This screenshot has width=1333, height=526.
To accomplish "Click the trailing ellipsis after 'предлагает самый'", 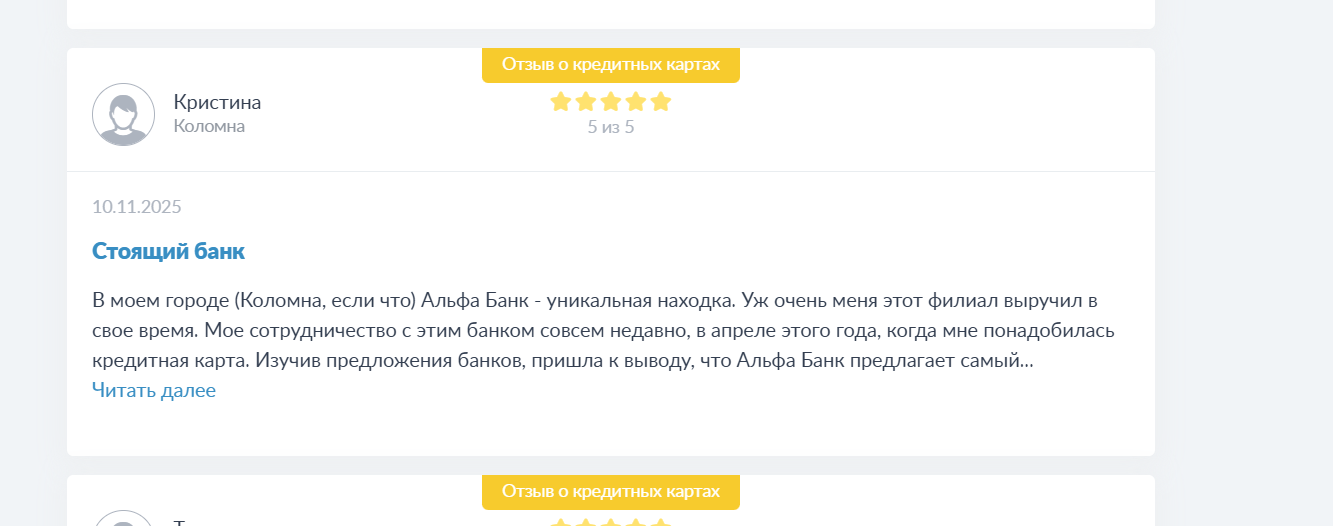I will coord(1026,360).
